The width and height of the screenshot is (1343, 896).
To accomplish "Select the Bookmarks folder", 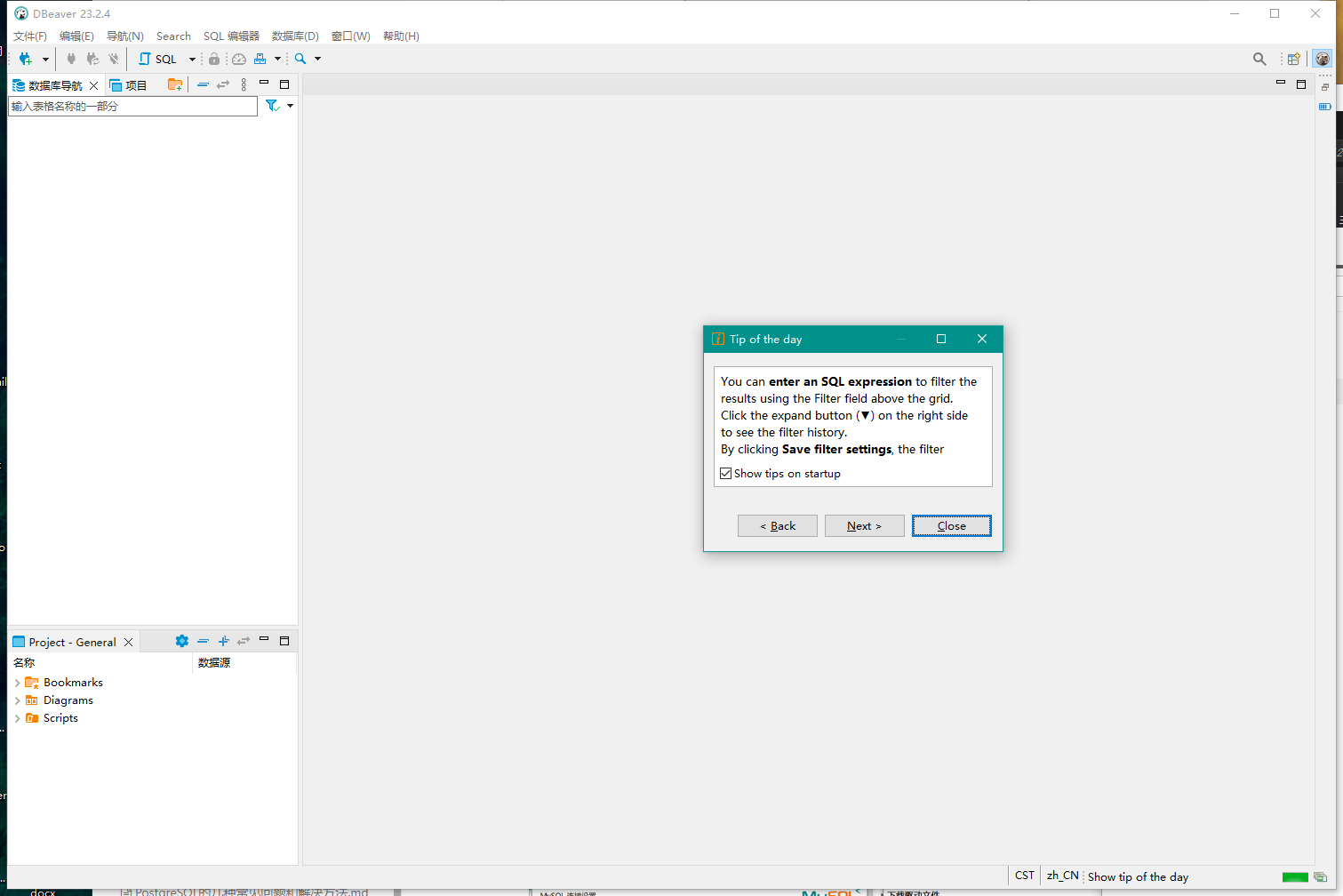I will click(73, 683).
